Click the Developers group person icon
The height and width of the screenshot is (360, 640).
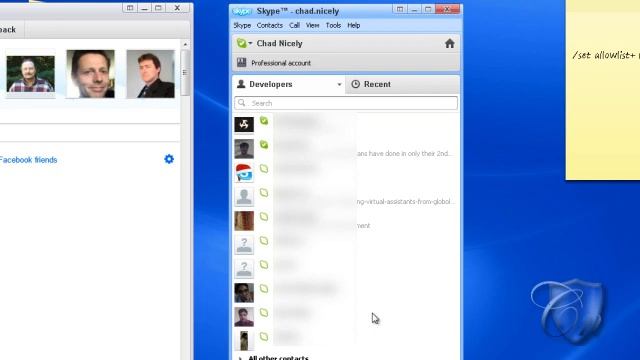tap(241, 84)
